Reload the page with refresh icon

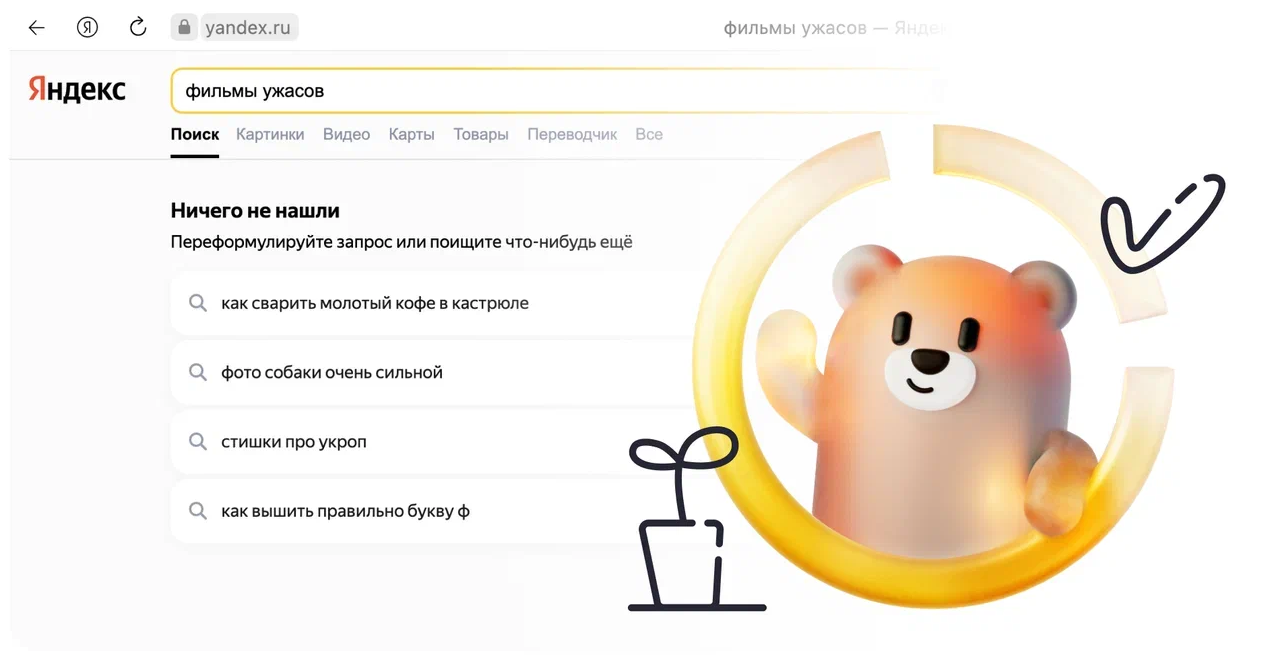click(x=138, y=27)
